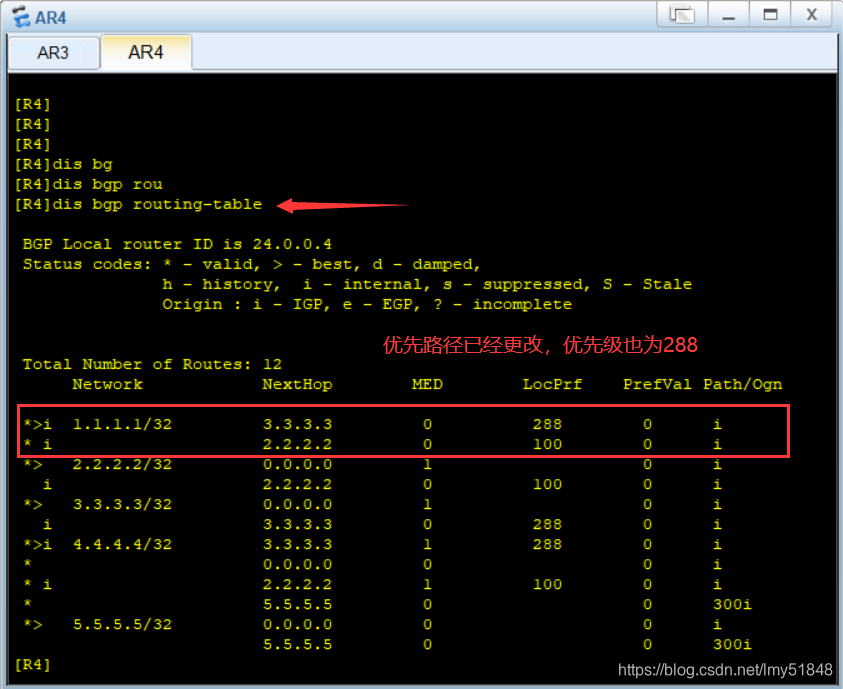Click the 2.2.2.2/32 network entry
This screenshot has width=843, height=689.
coord(123,464)
